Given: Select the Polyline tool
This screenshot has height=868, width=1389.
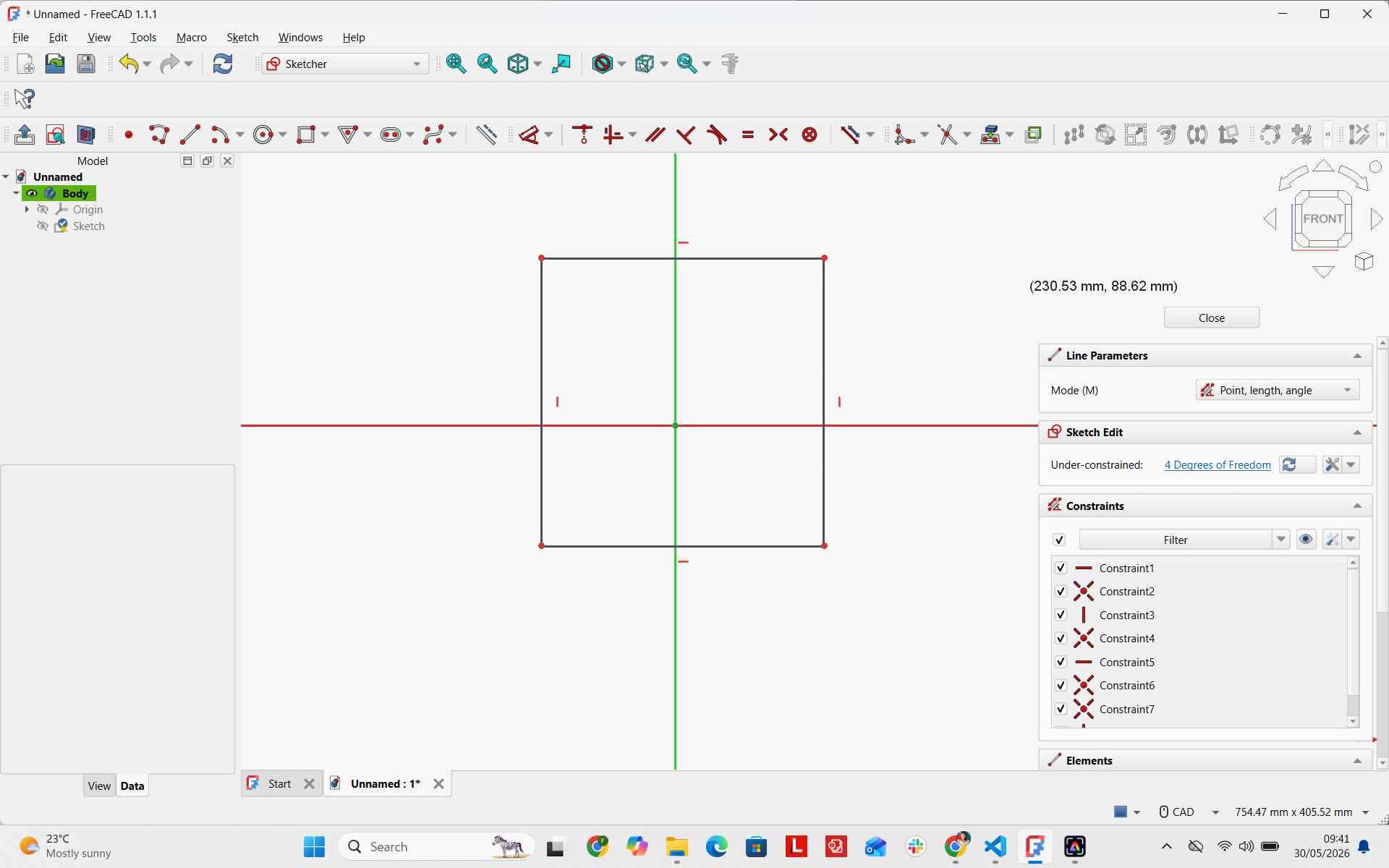Looking at the screenshot, I should coord(159,135).
